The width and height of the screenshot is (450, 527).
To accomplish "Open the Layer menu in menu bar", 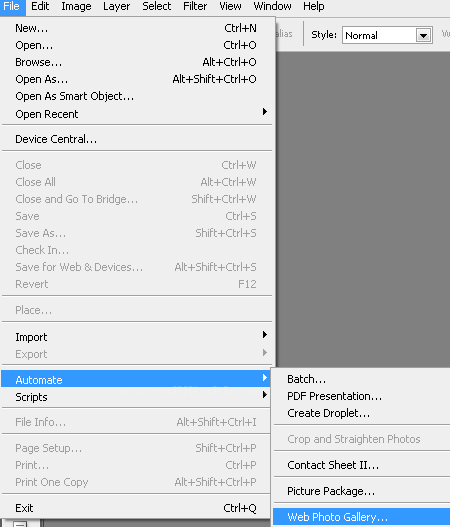I will click(116, 6).
